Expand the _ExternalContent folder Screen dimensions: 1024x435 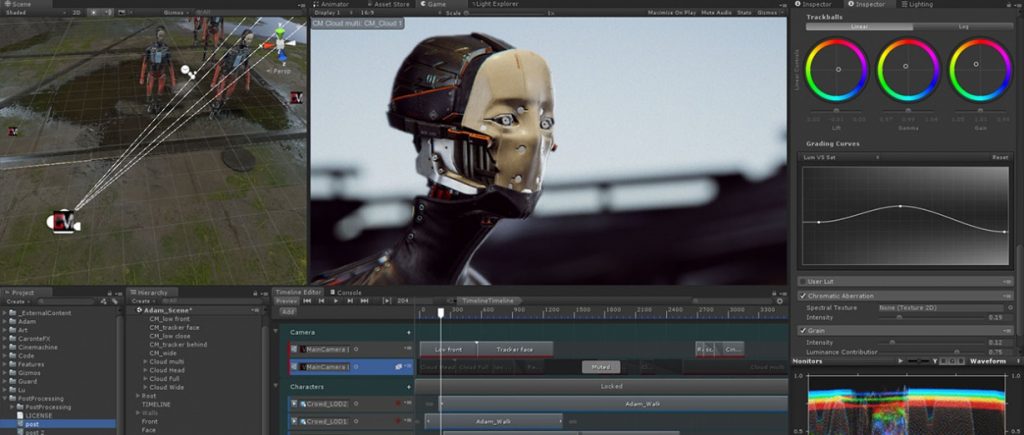click(5, 313)
